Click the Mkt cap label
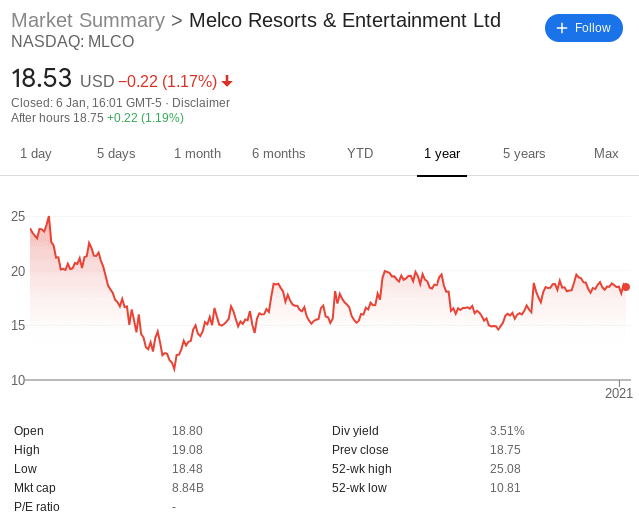The width and height of the screenshot is (639, 523). [35, 488]
